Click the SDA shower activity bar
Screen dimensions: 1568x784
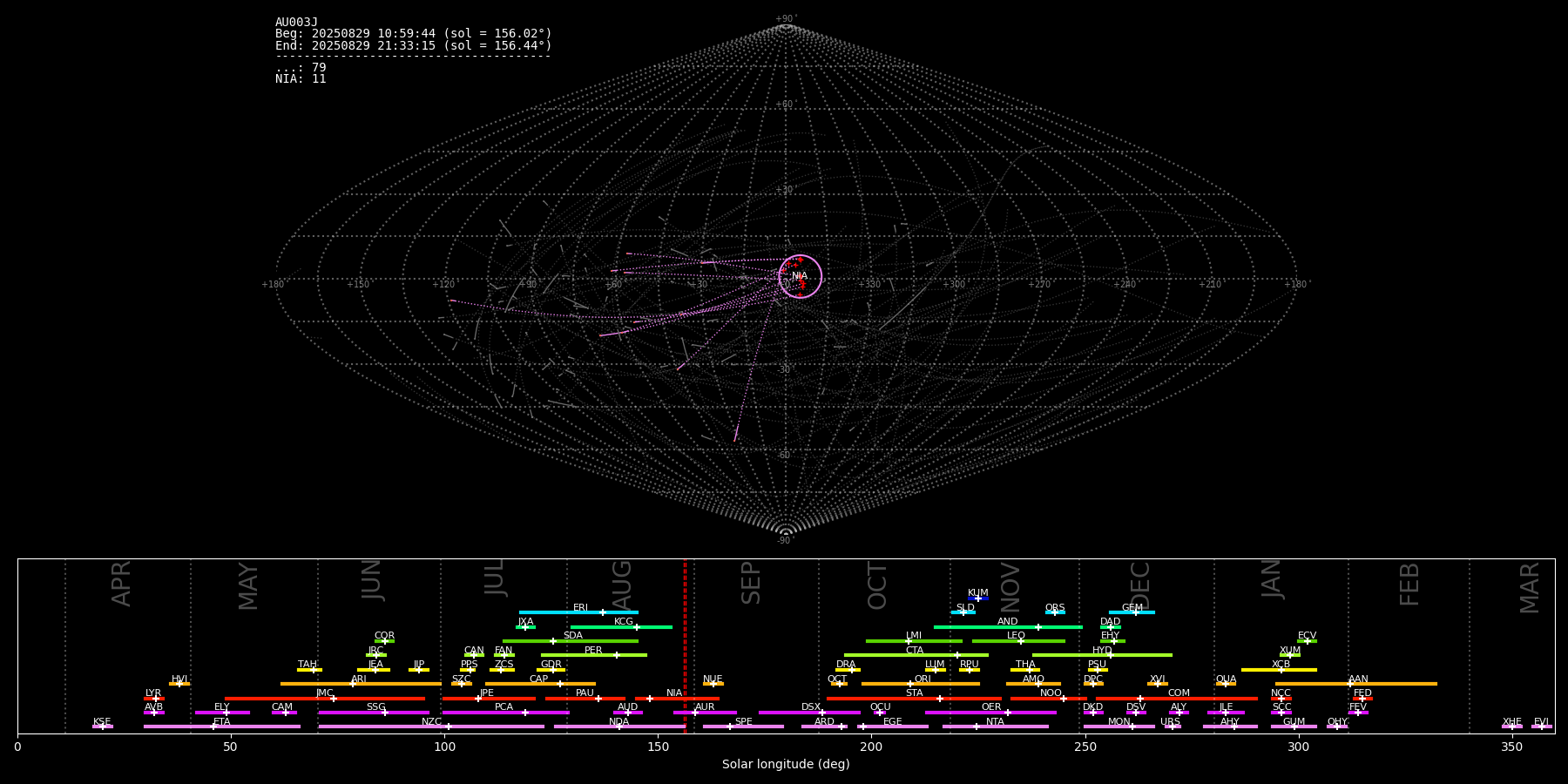click(x=570, y=641)
